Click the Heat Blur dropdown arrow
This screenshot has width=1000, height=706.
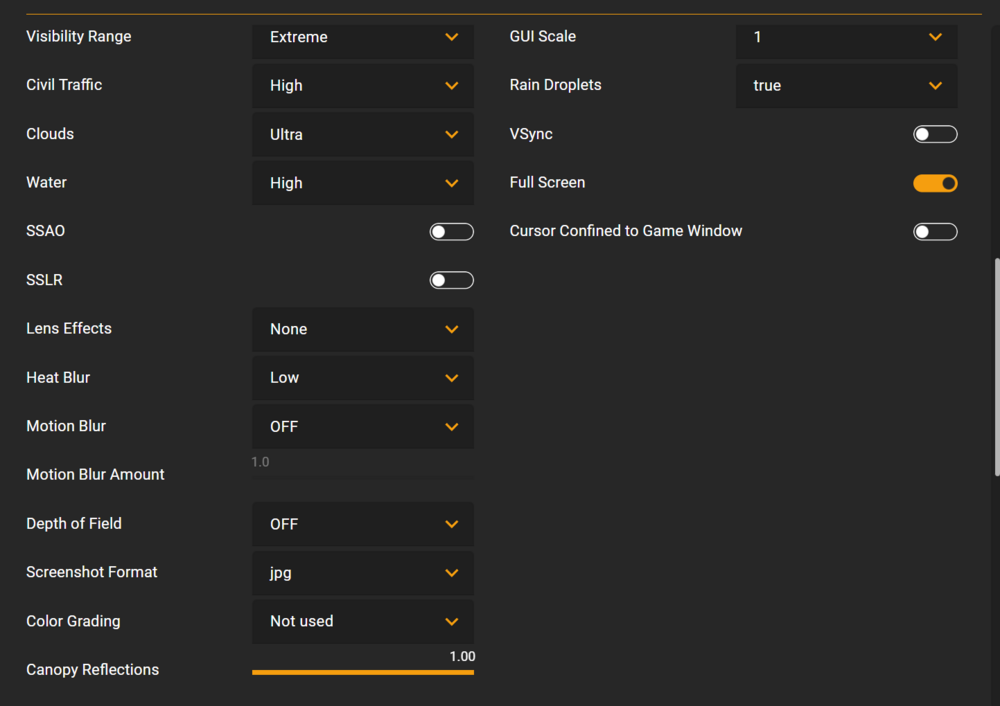coord(452,378)
